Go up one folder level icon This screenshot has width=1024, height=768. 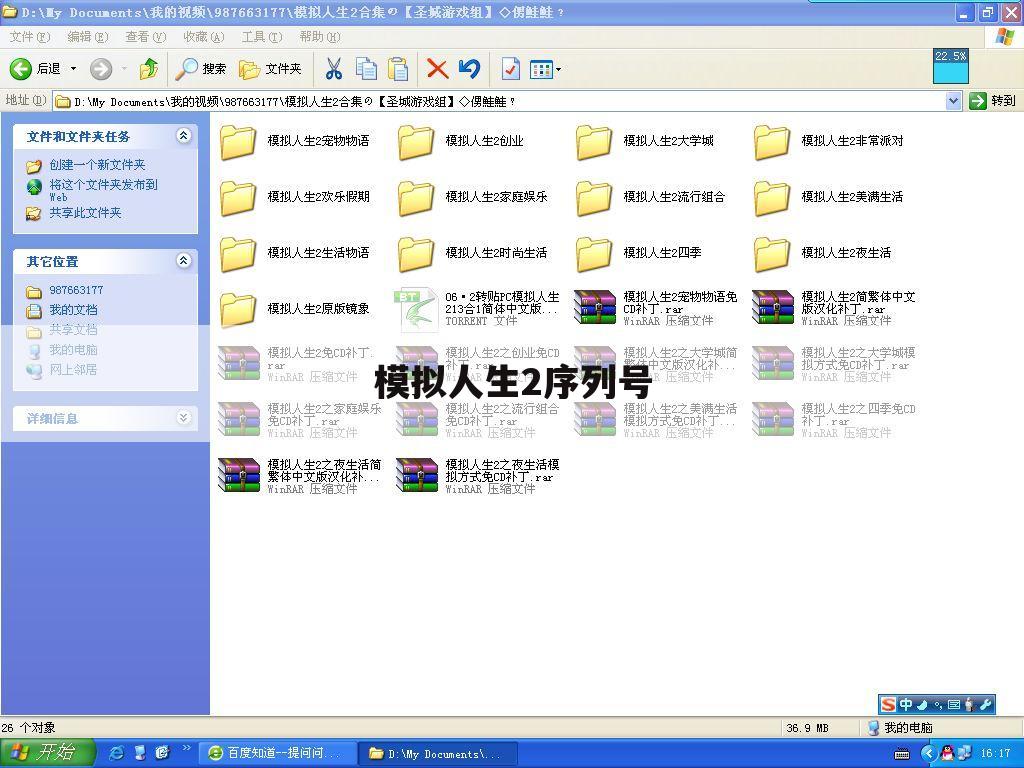149,69
